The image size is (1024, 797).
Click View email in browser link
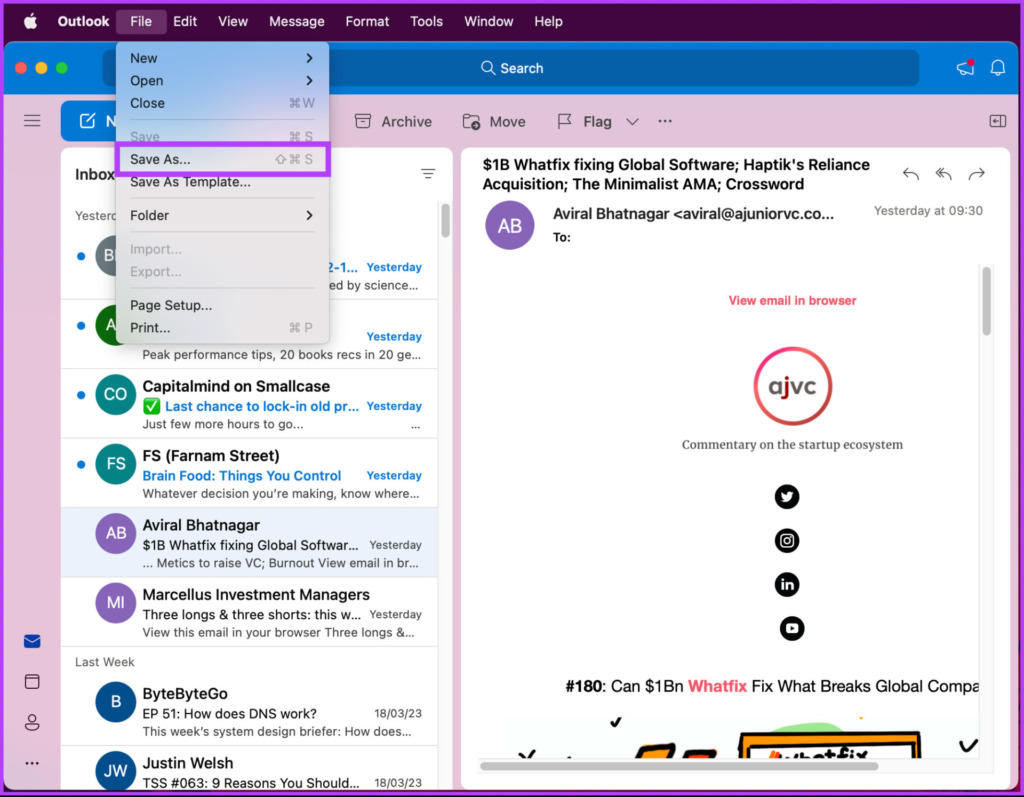[792, 301]
